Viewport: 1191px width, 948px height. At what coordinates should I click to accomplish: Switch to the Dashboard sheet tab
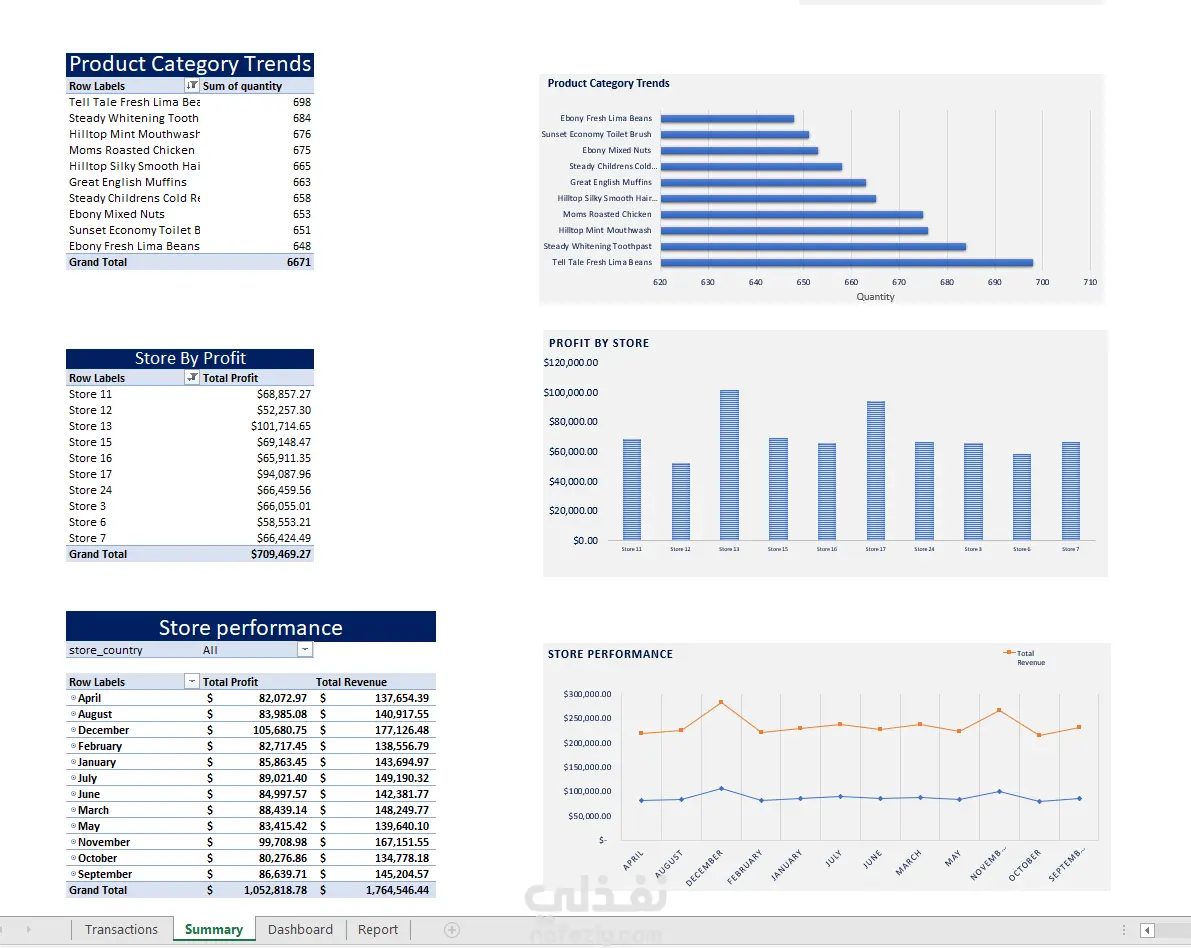pyautogui.click(x=300, y=930)
